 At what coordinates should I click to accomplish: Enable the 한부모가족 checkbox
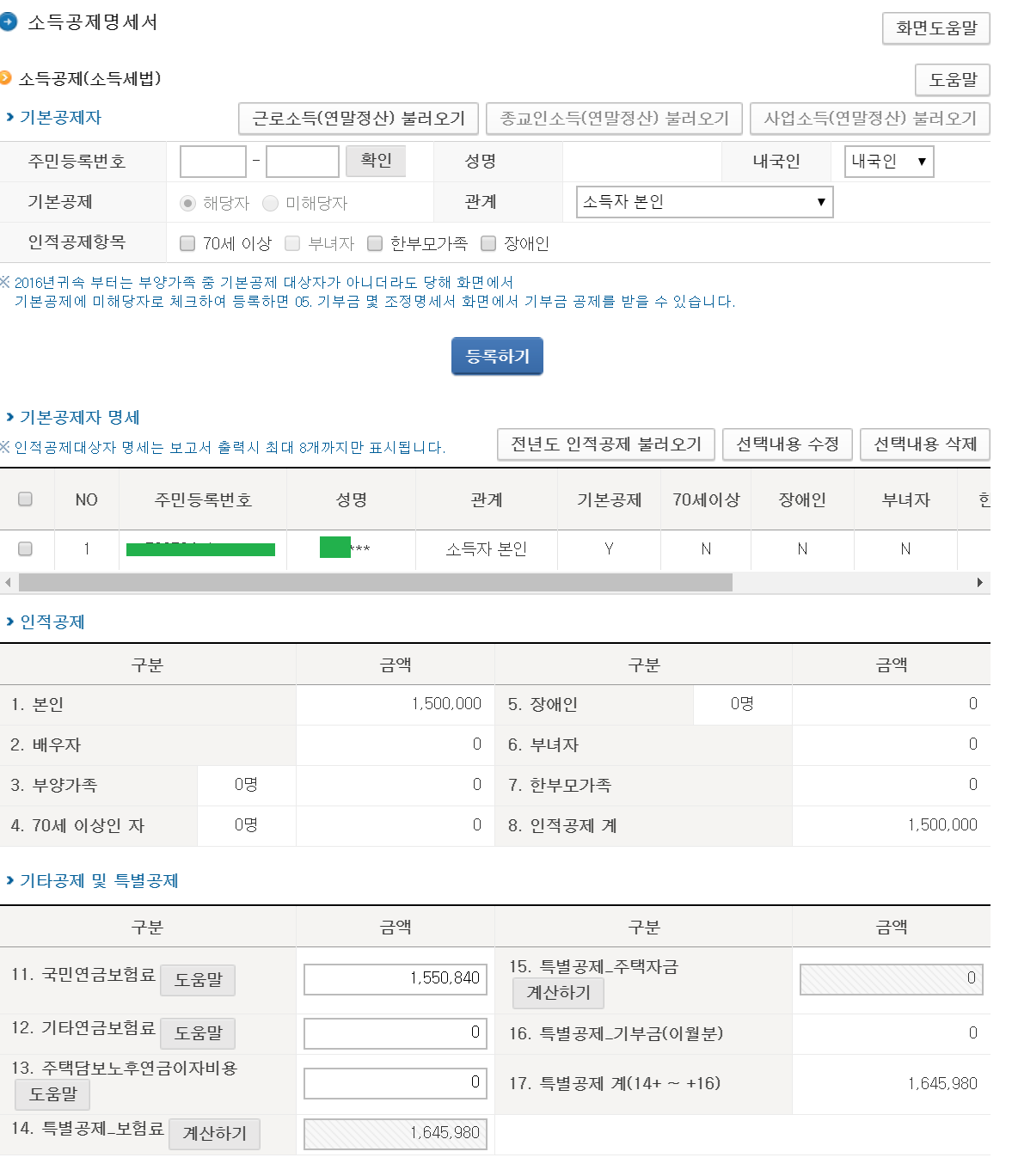click(x=375, y=244)
